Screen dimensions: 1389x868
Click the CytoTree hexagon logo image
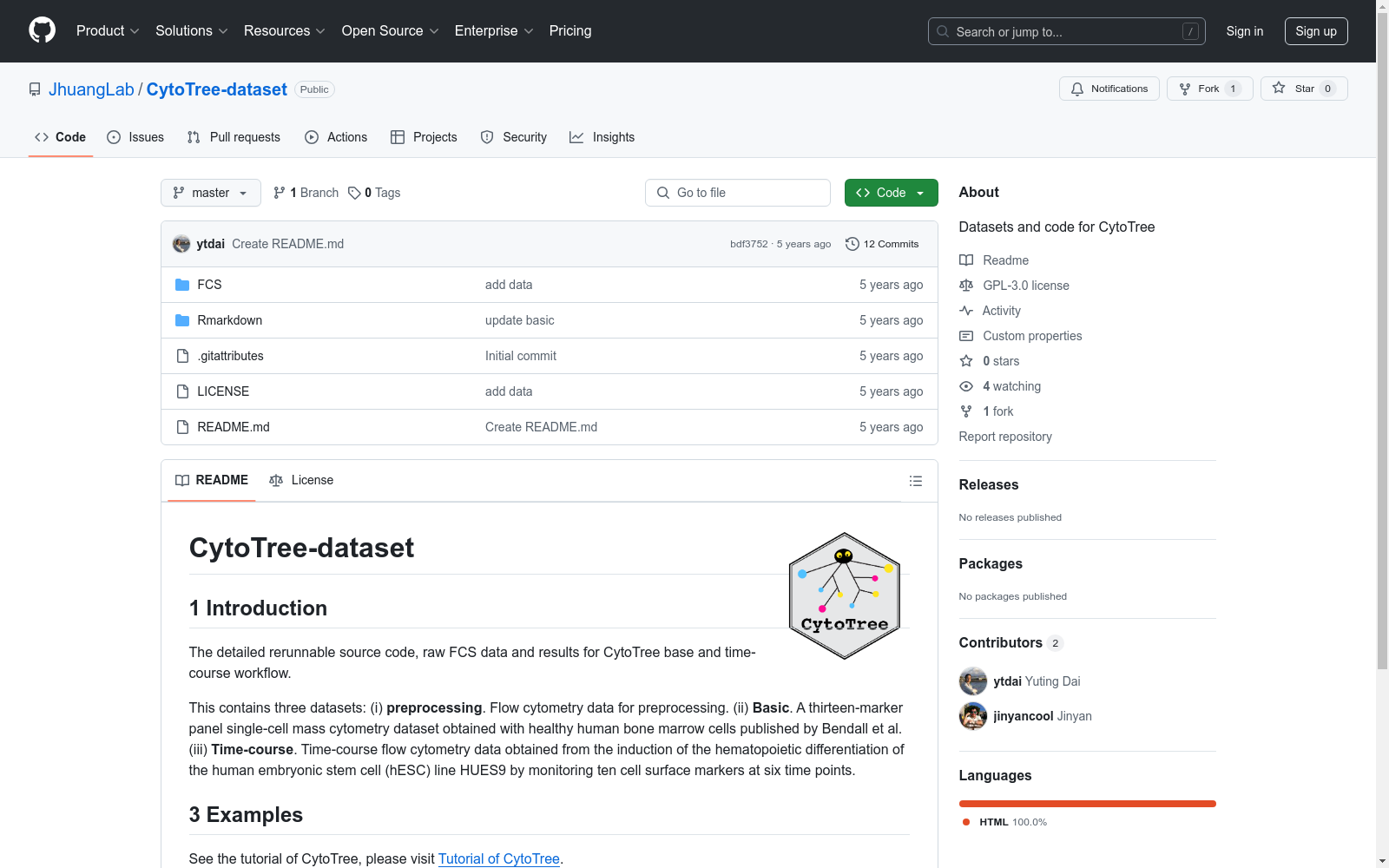point(845,595)
